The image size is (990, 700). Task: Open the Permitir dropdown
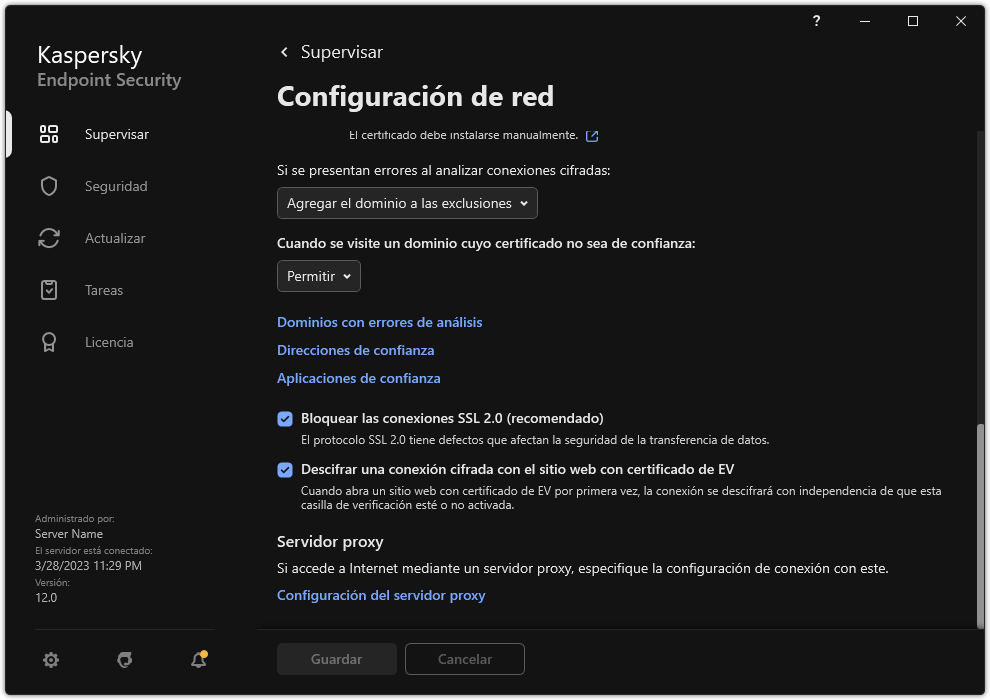tap(318, 276)
